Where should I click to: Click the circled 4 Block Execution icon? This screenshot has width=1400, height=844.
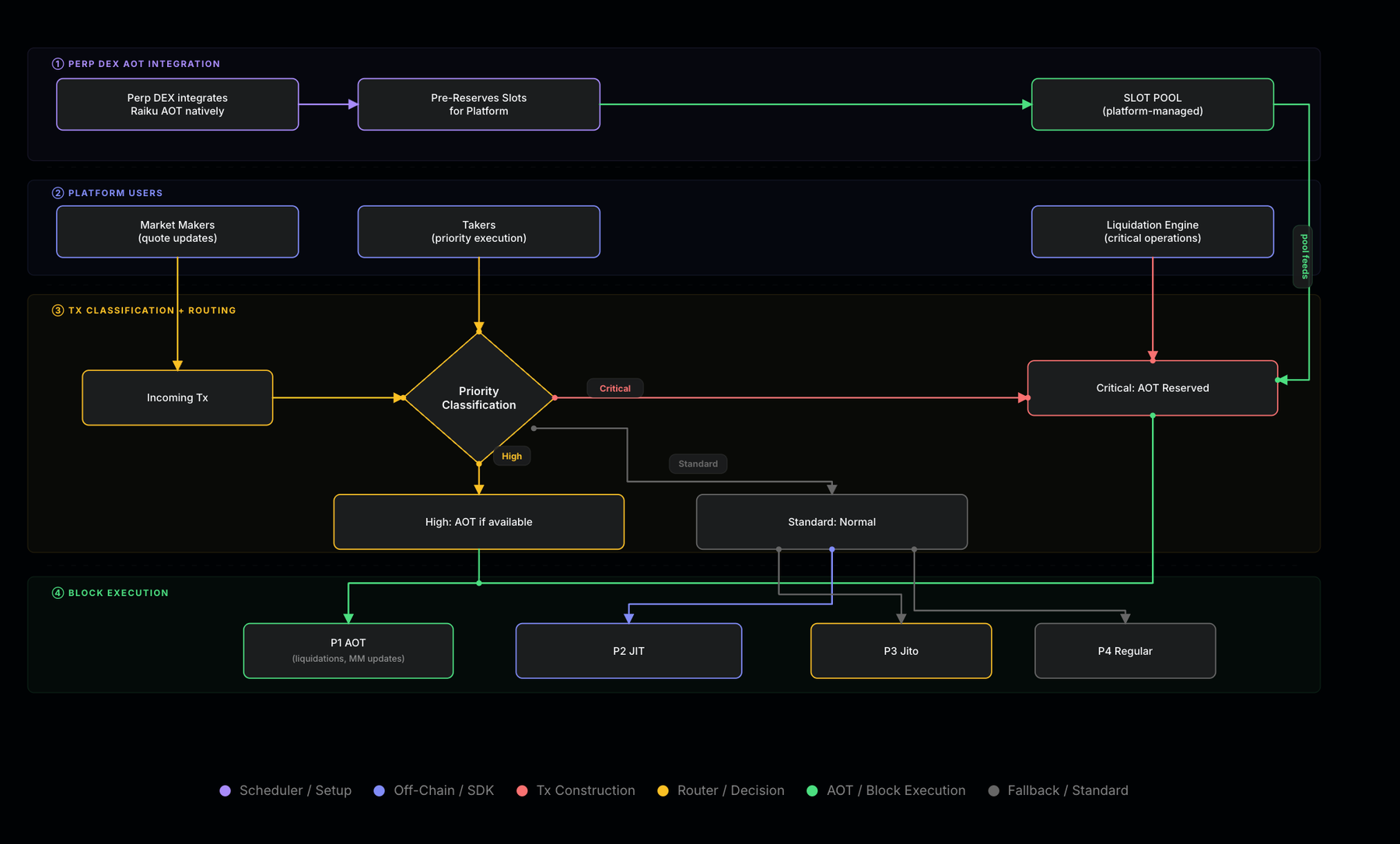click(58, 593)
